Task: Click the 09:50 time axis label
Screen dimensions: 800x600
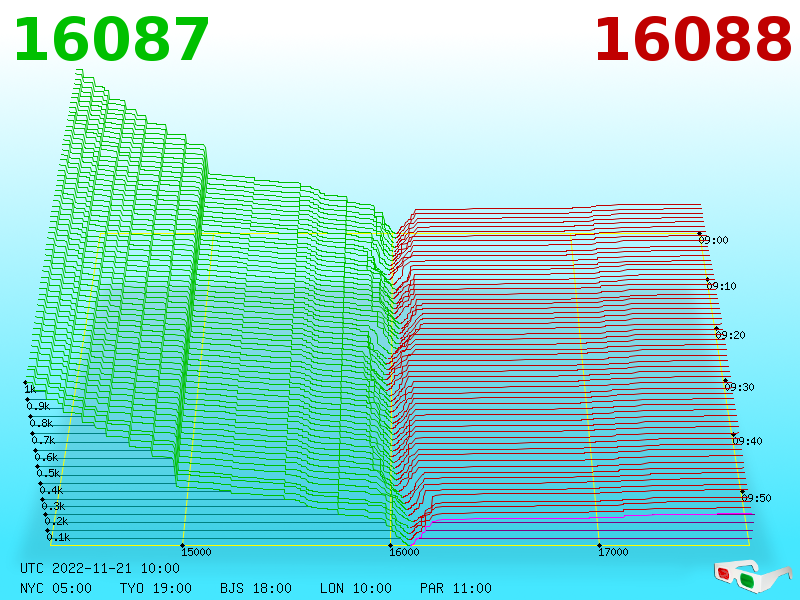Action: pos(756,498)
